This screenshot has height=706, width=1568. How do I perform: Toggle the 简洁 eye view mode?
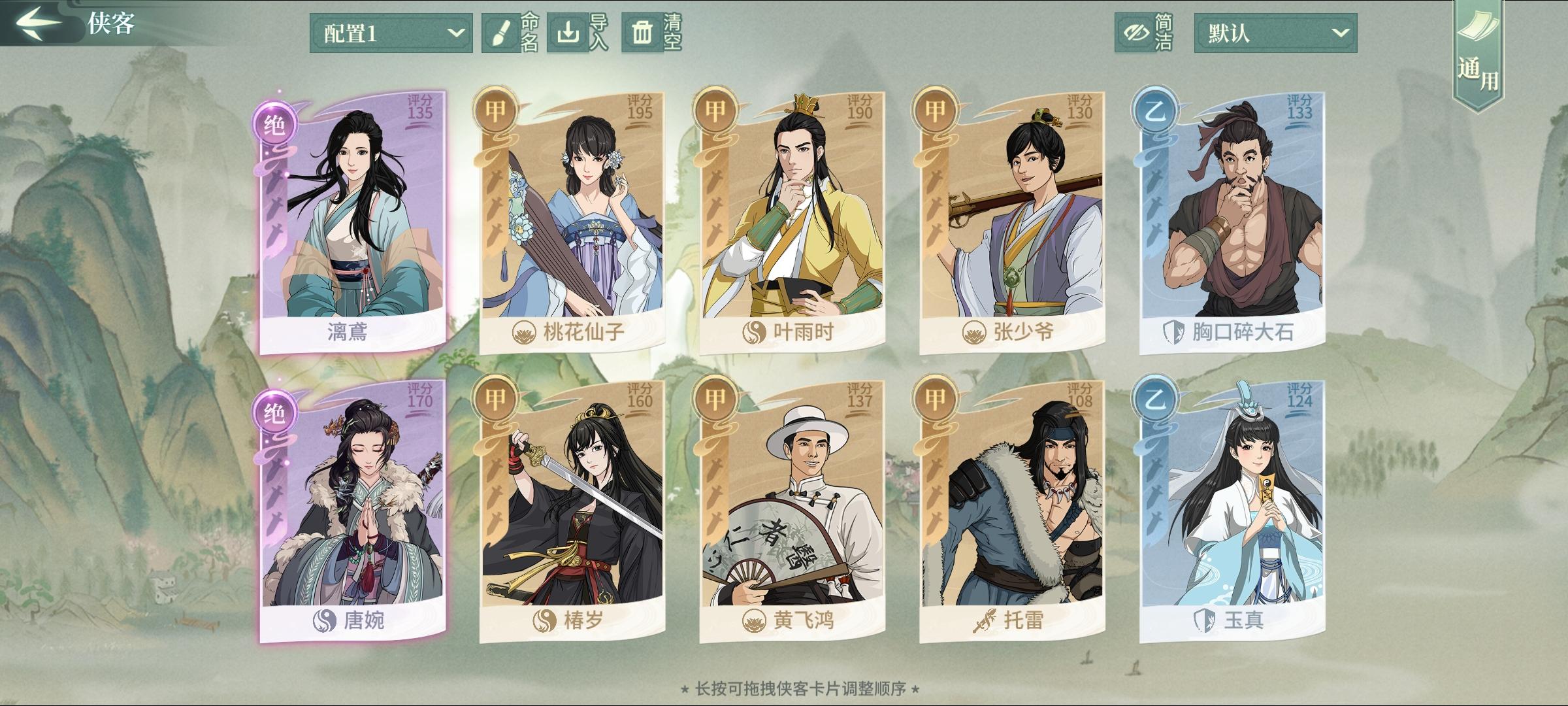coord(1145,33)
